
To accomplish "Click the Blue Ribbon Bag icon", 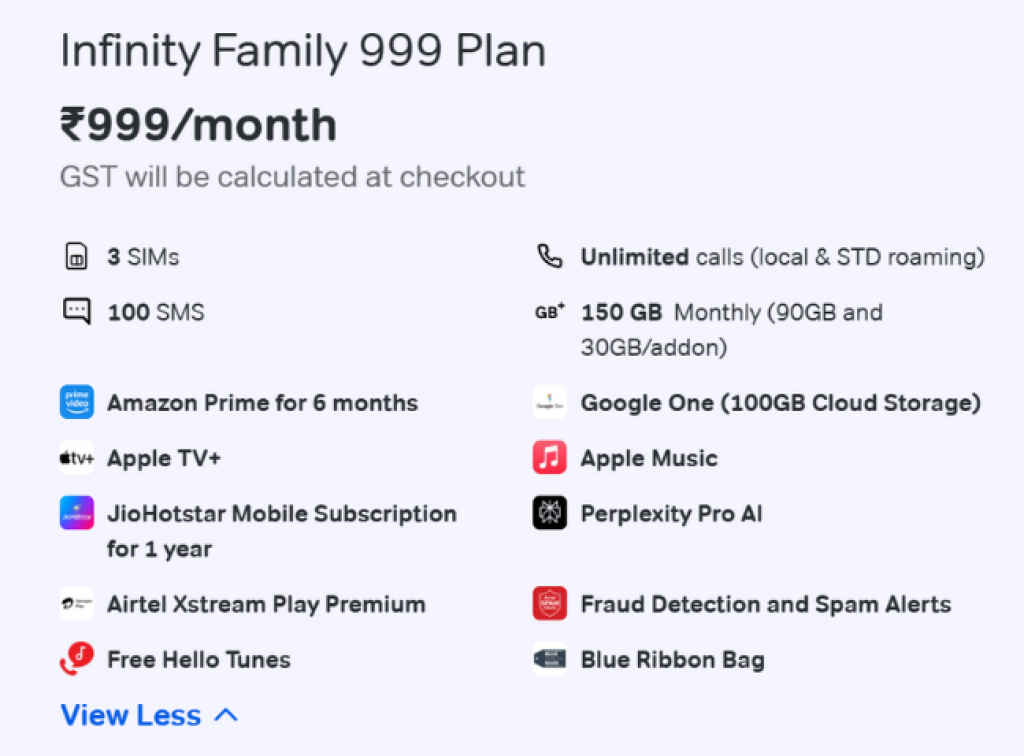I will (x=549, y=659).
